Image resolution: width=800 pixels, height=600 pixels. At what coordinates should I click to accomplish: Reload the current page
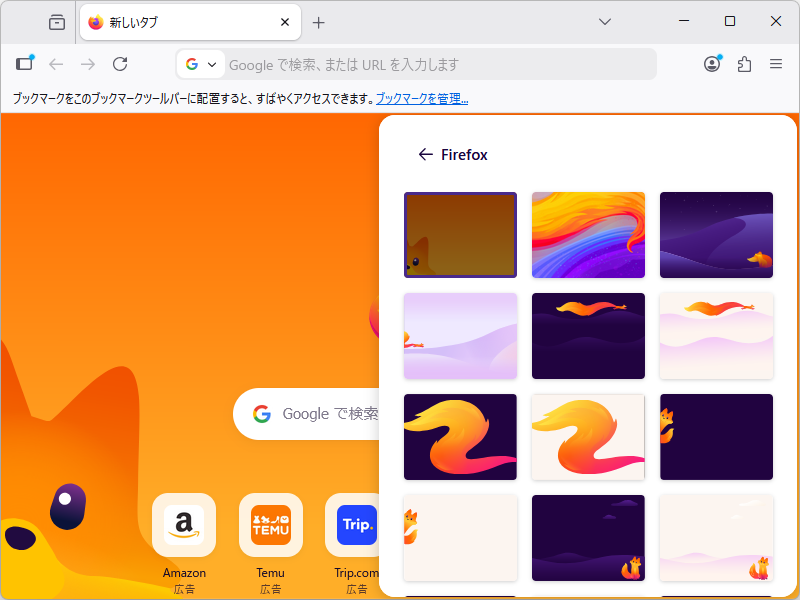(120, 64)
